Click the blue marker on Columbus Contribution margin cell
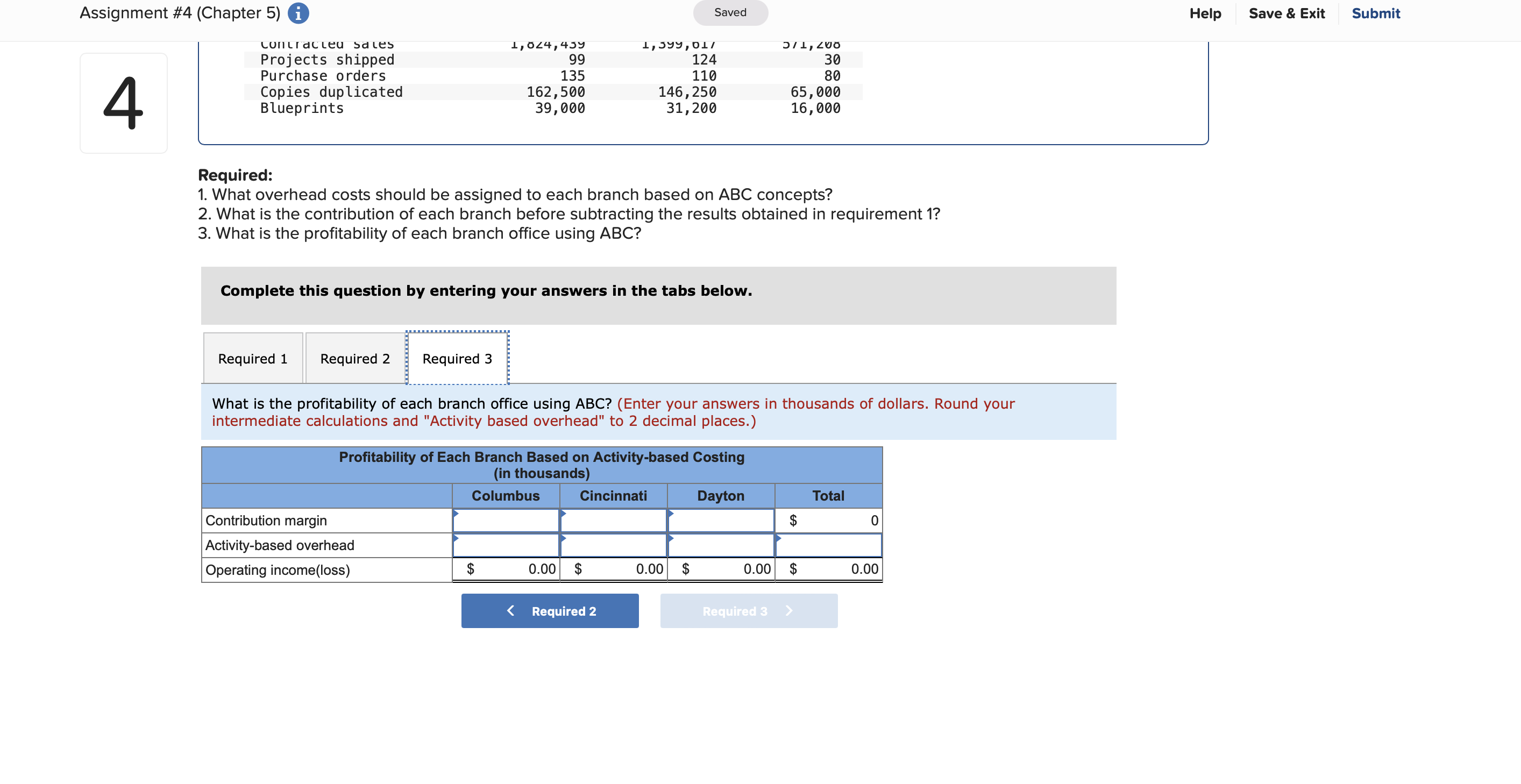 455,515
